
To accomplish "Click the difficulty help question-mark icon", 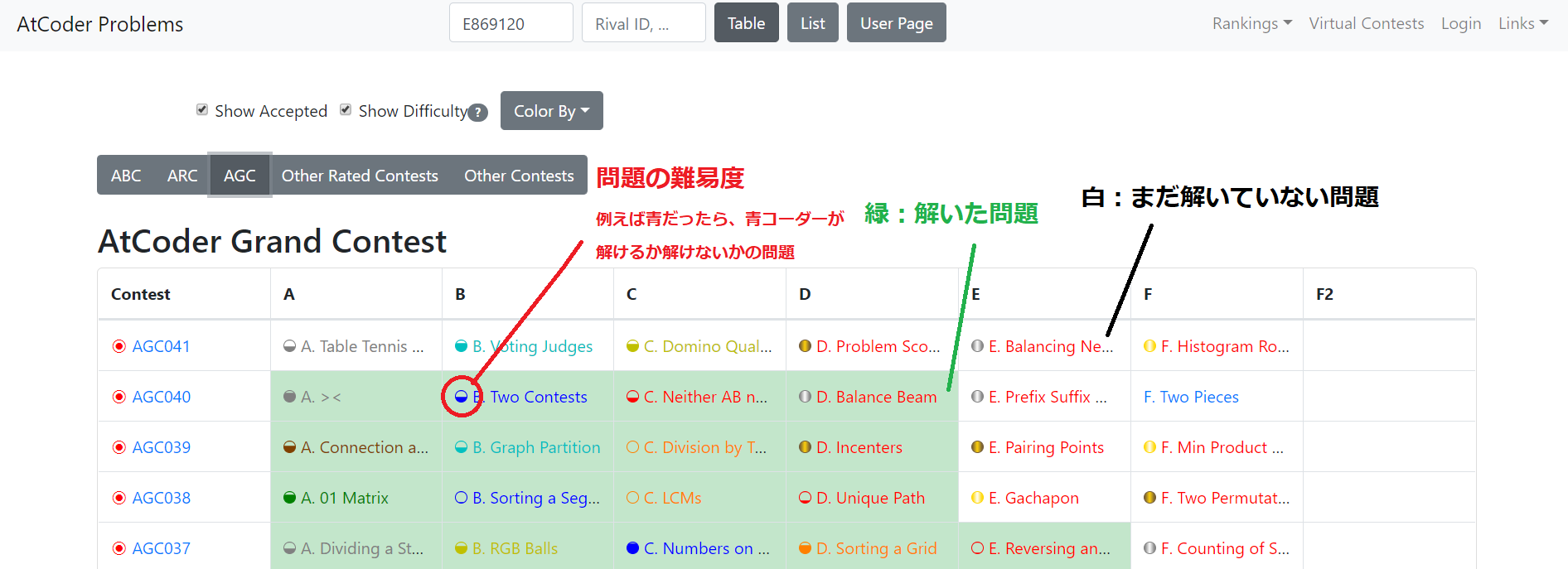I will 477,113.
